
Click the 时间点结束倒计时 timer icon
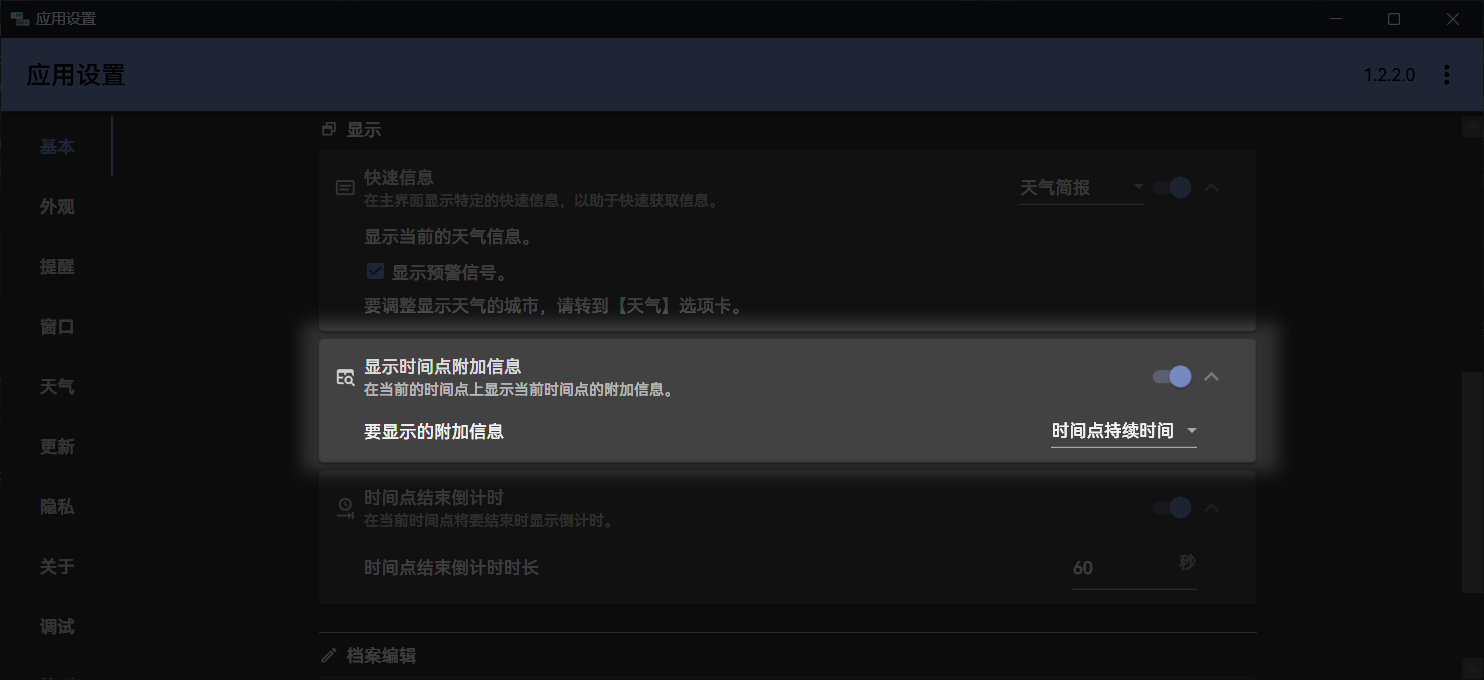click(345, 508)
